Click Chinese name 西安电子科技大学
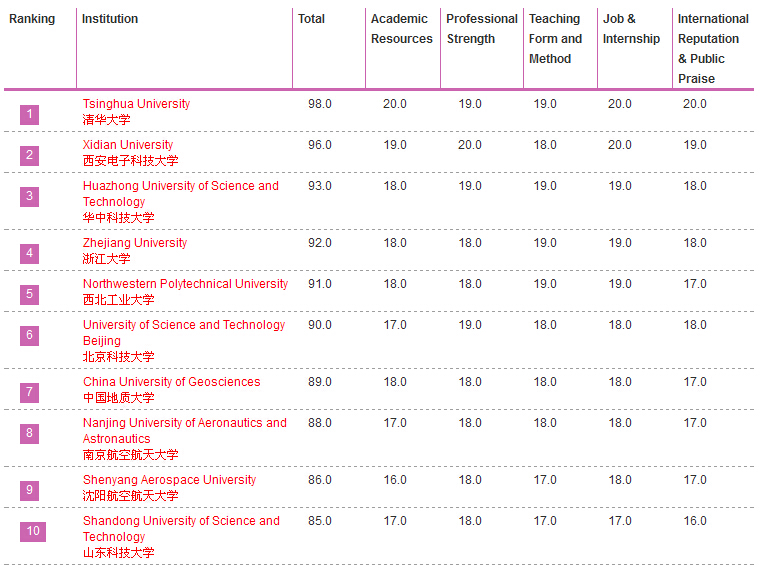The image size is (766, 573). (x=130, y=161)
